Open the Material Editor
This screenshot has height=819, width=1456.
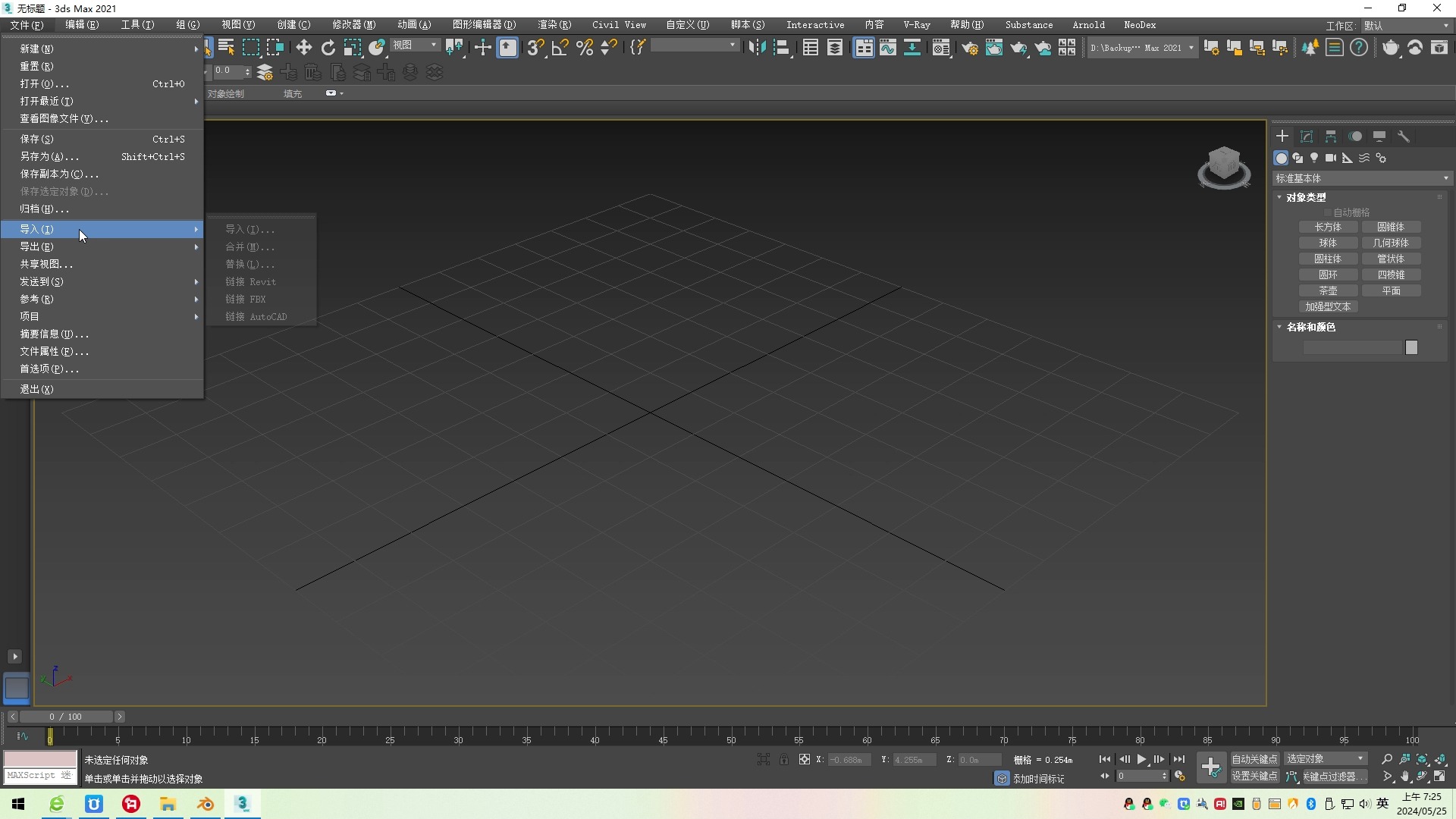pos(941,48)
